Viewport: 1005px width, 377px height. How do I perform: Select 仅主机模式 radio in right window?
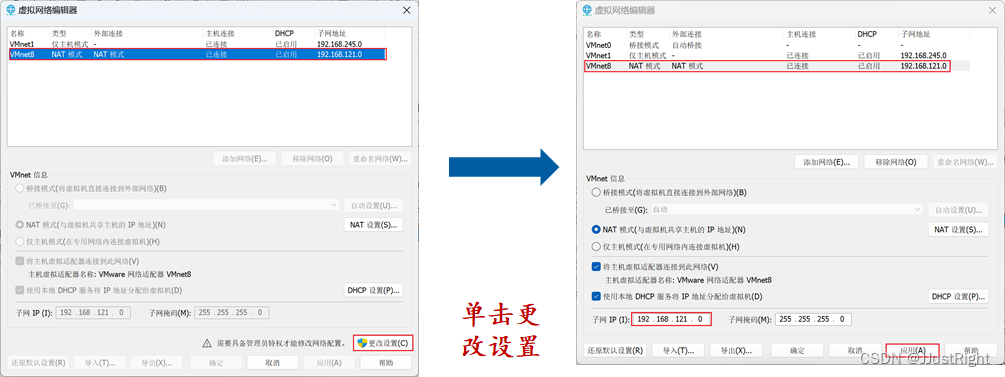(x=597, y=247)
